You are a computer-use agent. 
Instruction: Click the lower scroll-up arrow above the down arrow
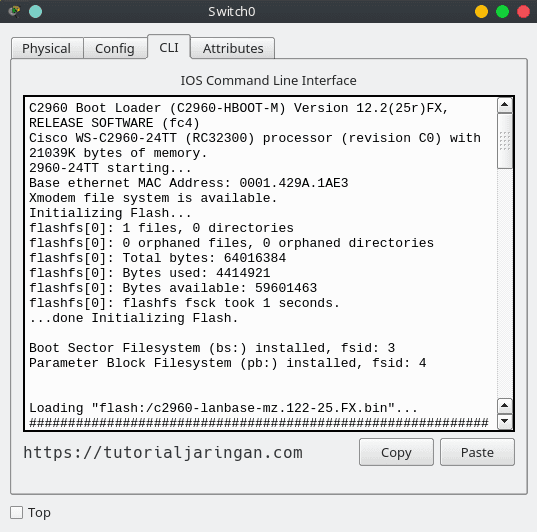(x=505, y=406)
